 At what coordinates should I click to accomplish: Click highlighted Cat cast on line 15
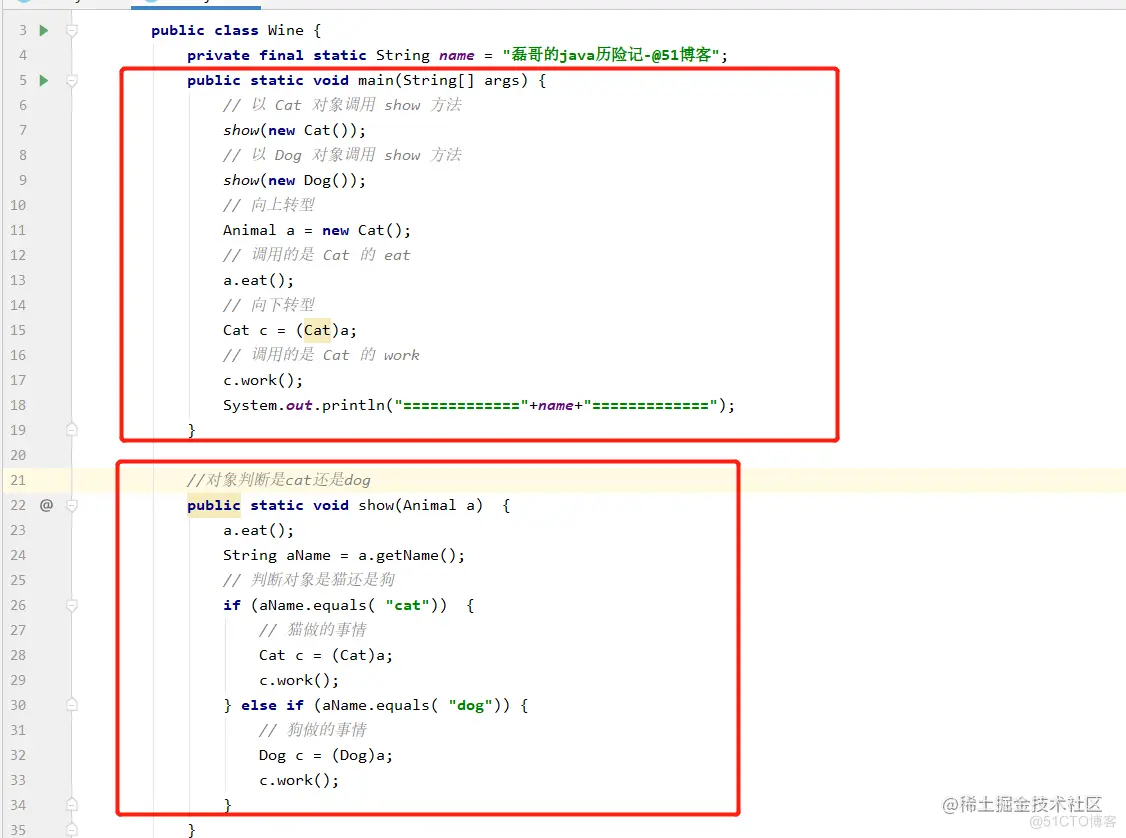(x=317, y=330)
